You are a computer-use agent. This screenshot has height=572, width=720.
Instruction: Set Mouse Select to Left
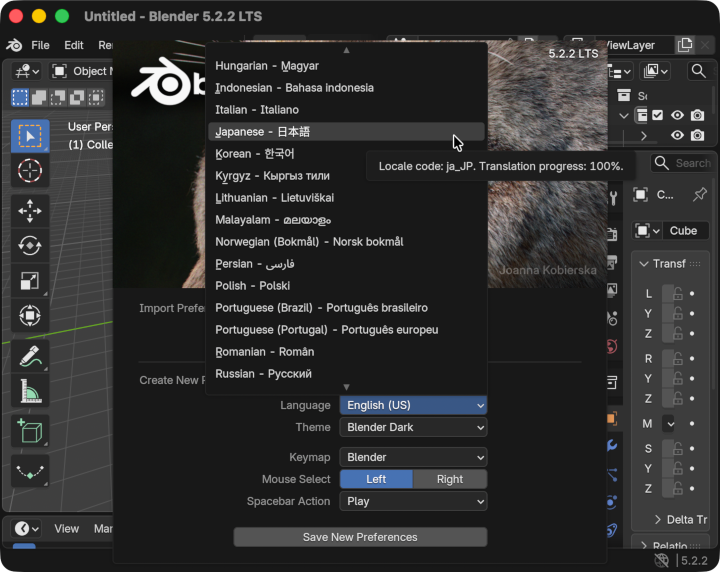point(376,479)
